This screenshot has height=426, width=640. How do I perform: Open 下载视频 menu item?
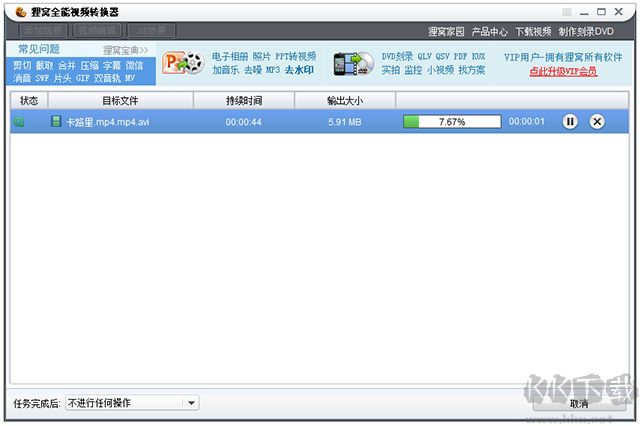pos(533,31)
